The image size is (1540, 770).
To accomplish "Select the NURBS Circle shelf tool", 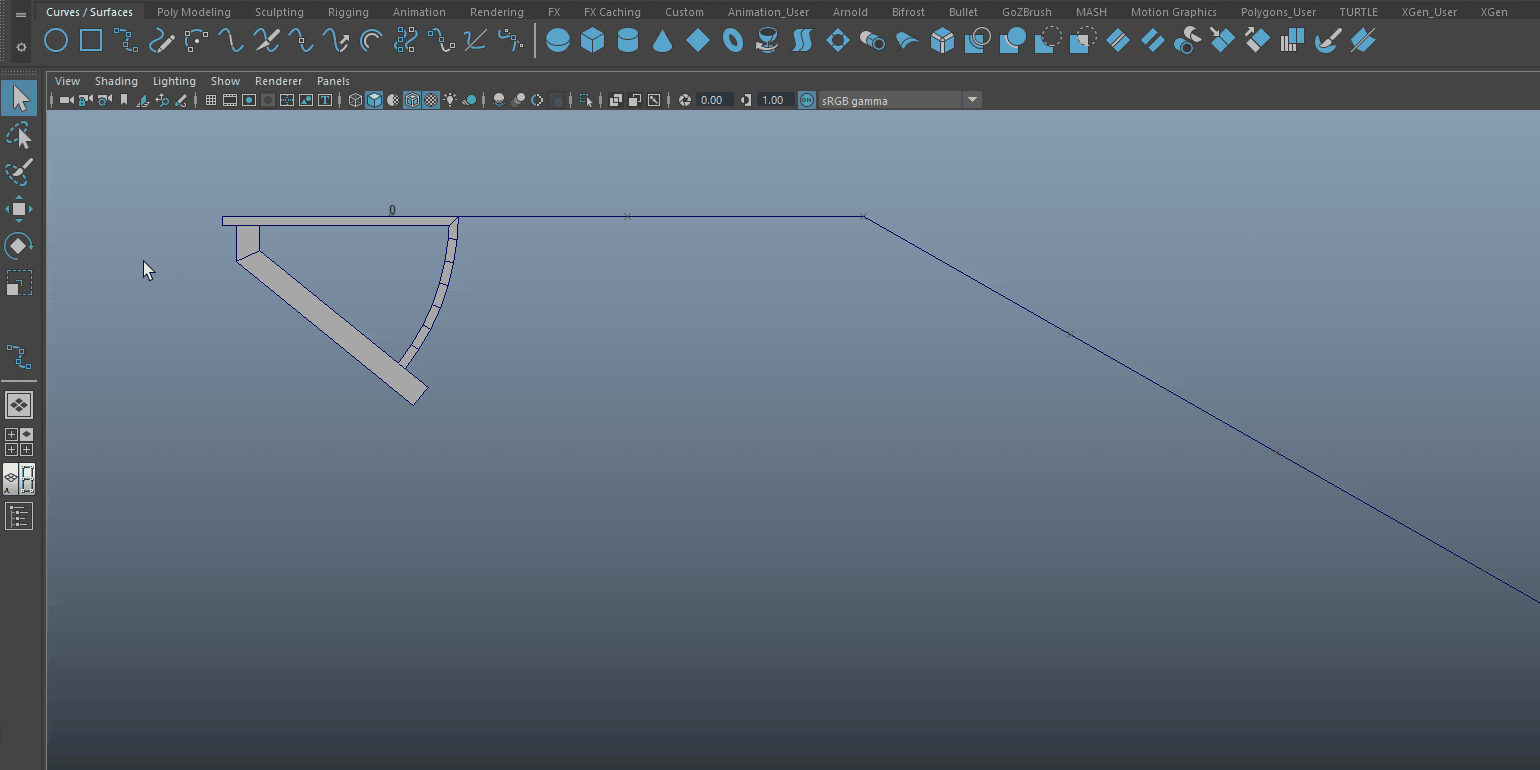I will click(56, 41).
